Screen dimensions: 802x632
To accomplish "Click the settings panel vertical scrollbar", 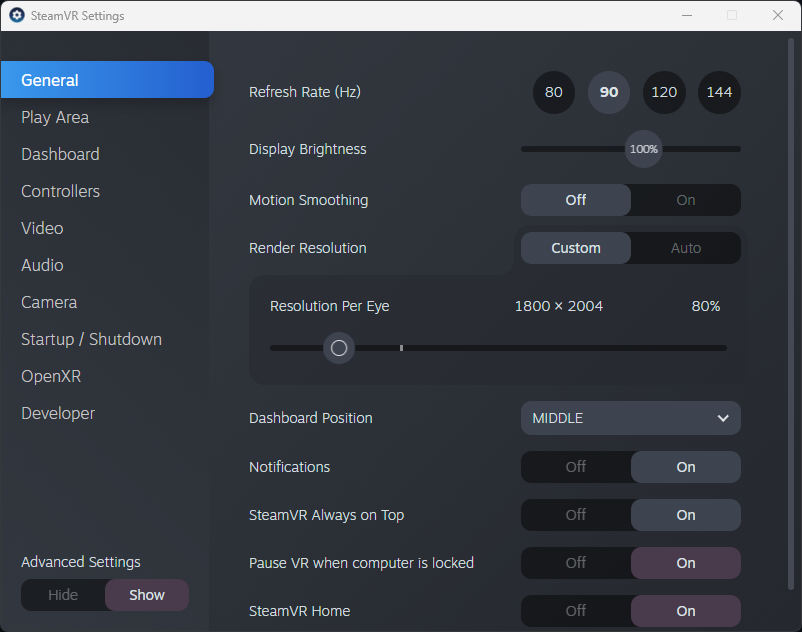I will point(791,314).
